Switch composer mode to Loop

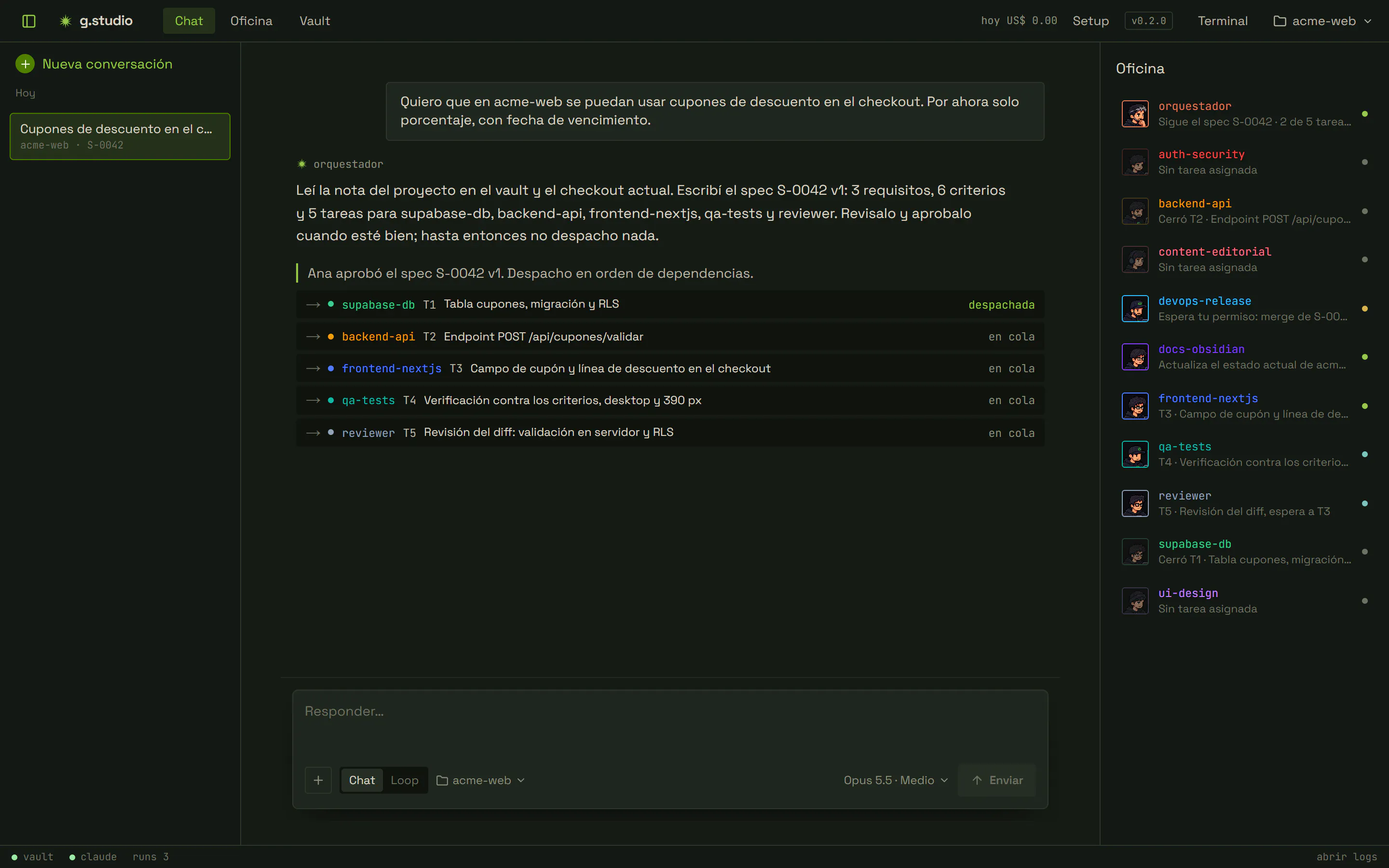click(404, 780)
